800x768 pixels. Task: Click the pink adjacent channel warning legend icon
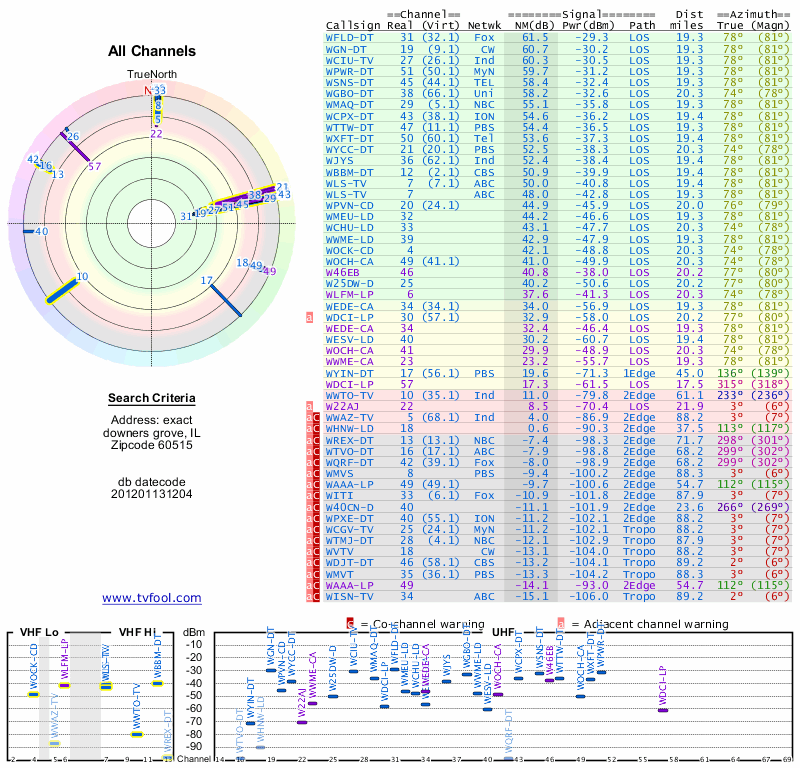[562, 624]
